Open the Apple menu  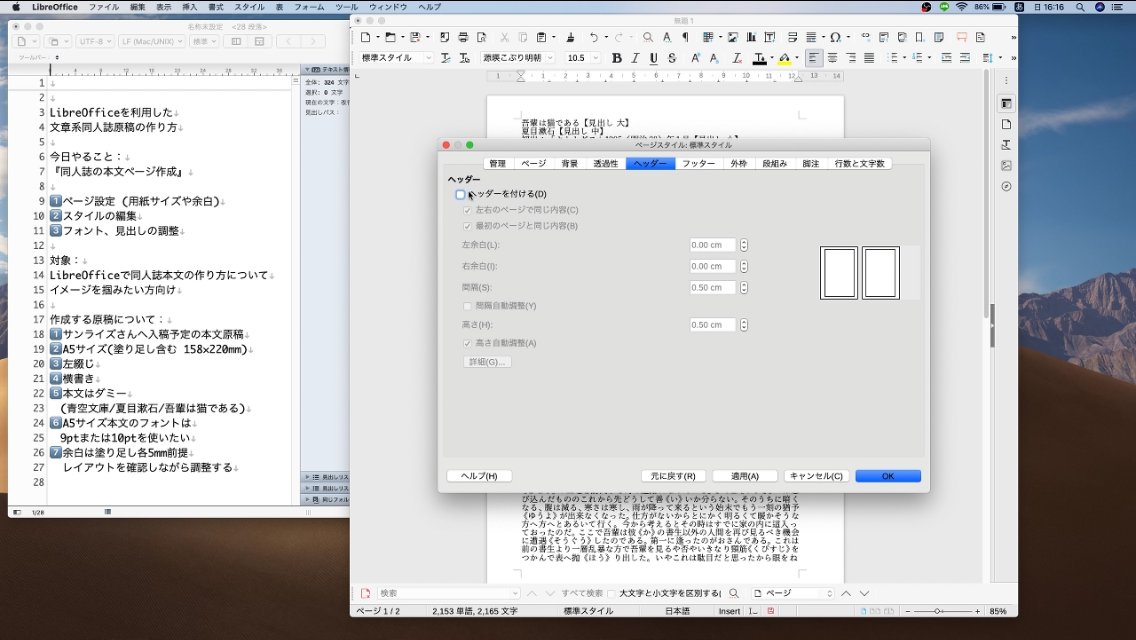click(15, 7)
